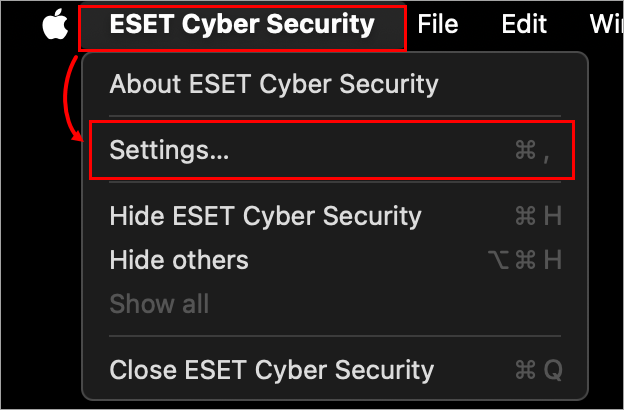Viewport: 624px width, 410px height.
Task: Select the Hide others menu entry
Action: tap(179, 260)
